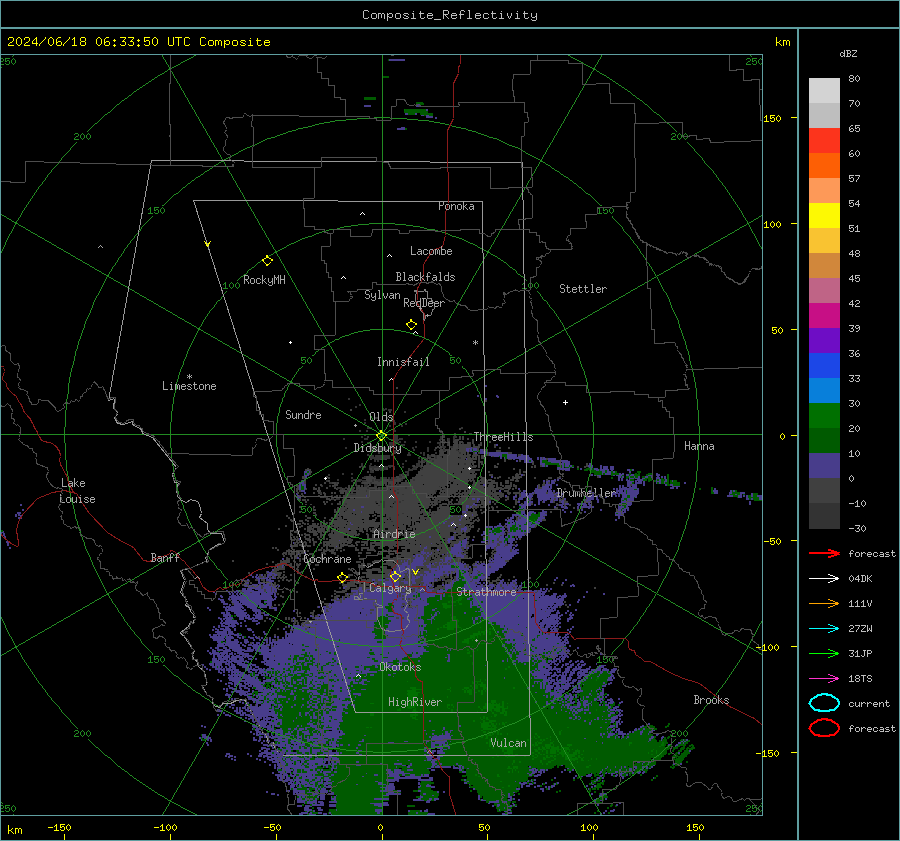Click the Sundre town label
Viewport: 900px width, 841px height.
click(303, 415)
